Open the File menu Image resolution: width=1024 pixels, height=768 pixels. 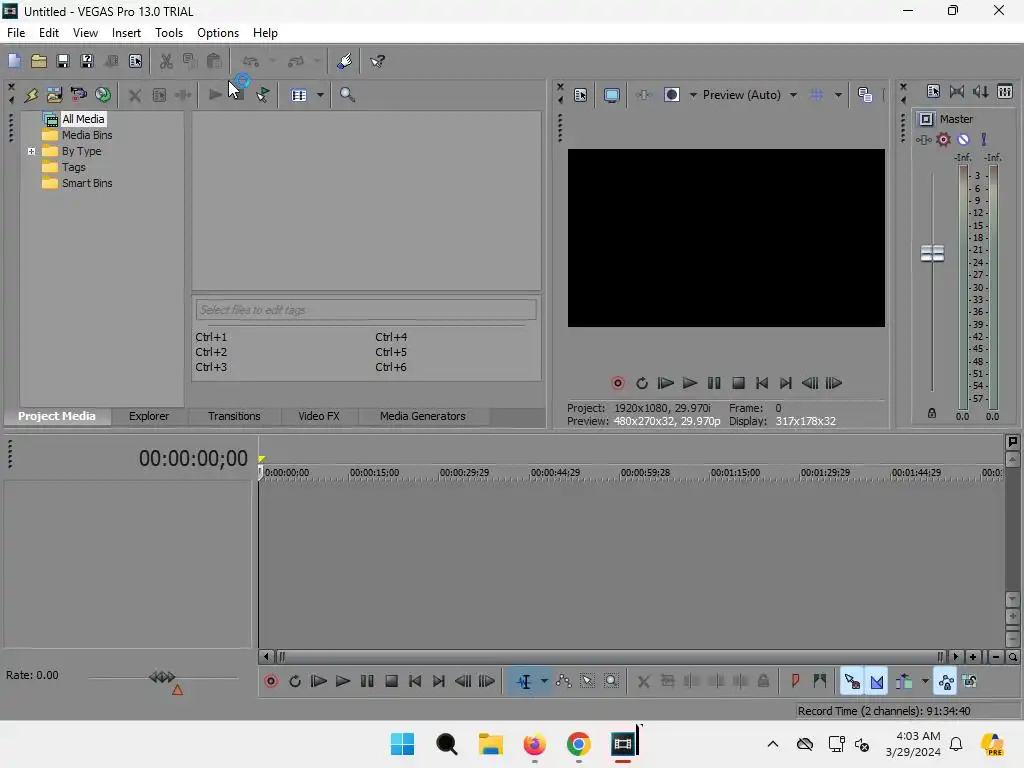click(16, 33)
